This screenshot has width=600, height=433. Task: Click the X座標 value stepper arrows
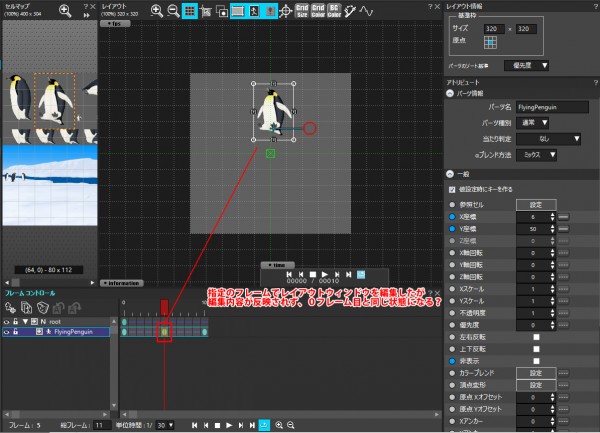click(552, 217)
